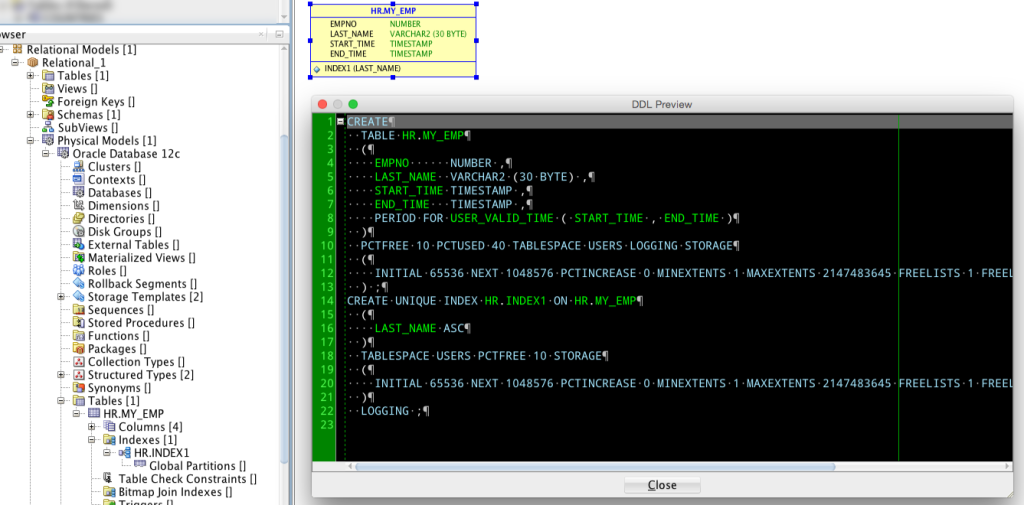This screenshot has width=1024, height=505.
Task: Click the green zoom button of DDL Preview
Action: click(353, 104)
